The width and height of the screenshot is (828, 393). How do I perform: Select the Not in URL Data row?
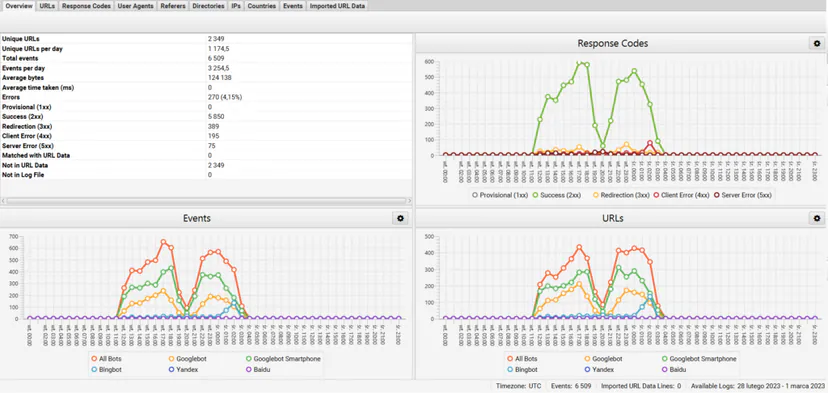coord(206,165)
